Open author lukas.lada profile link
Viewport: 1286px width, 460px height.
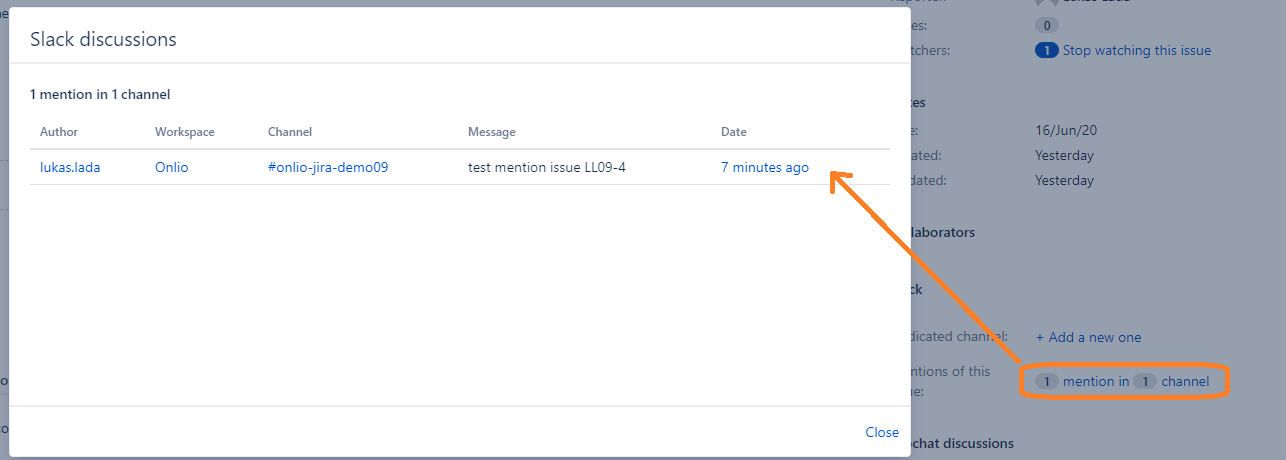[x=70, y=168]
